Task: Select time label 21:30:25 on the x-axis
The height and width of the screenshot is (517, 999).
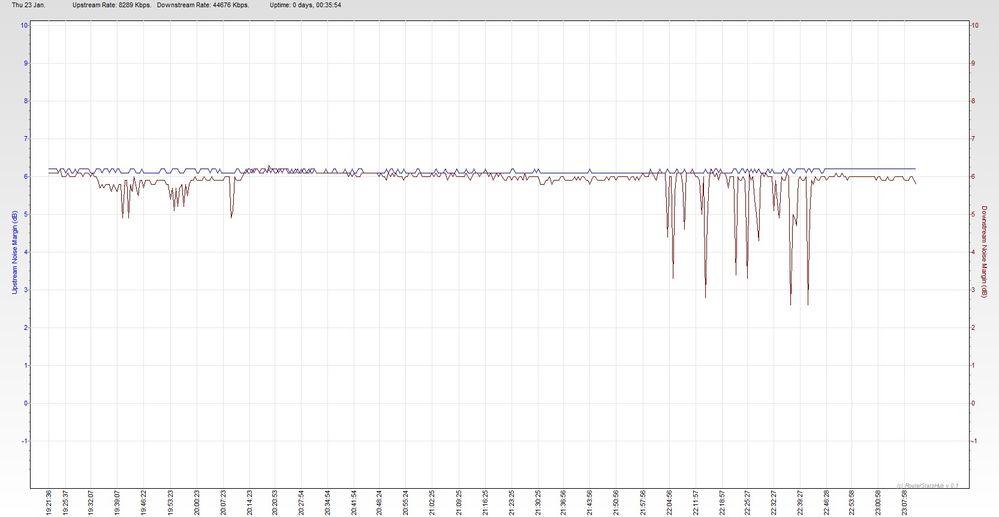Action: coord(537,502)
